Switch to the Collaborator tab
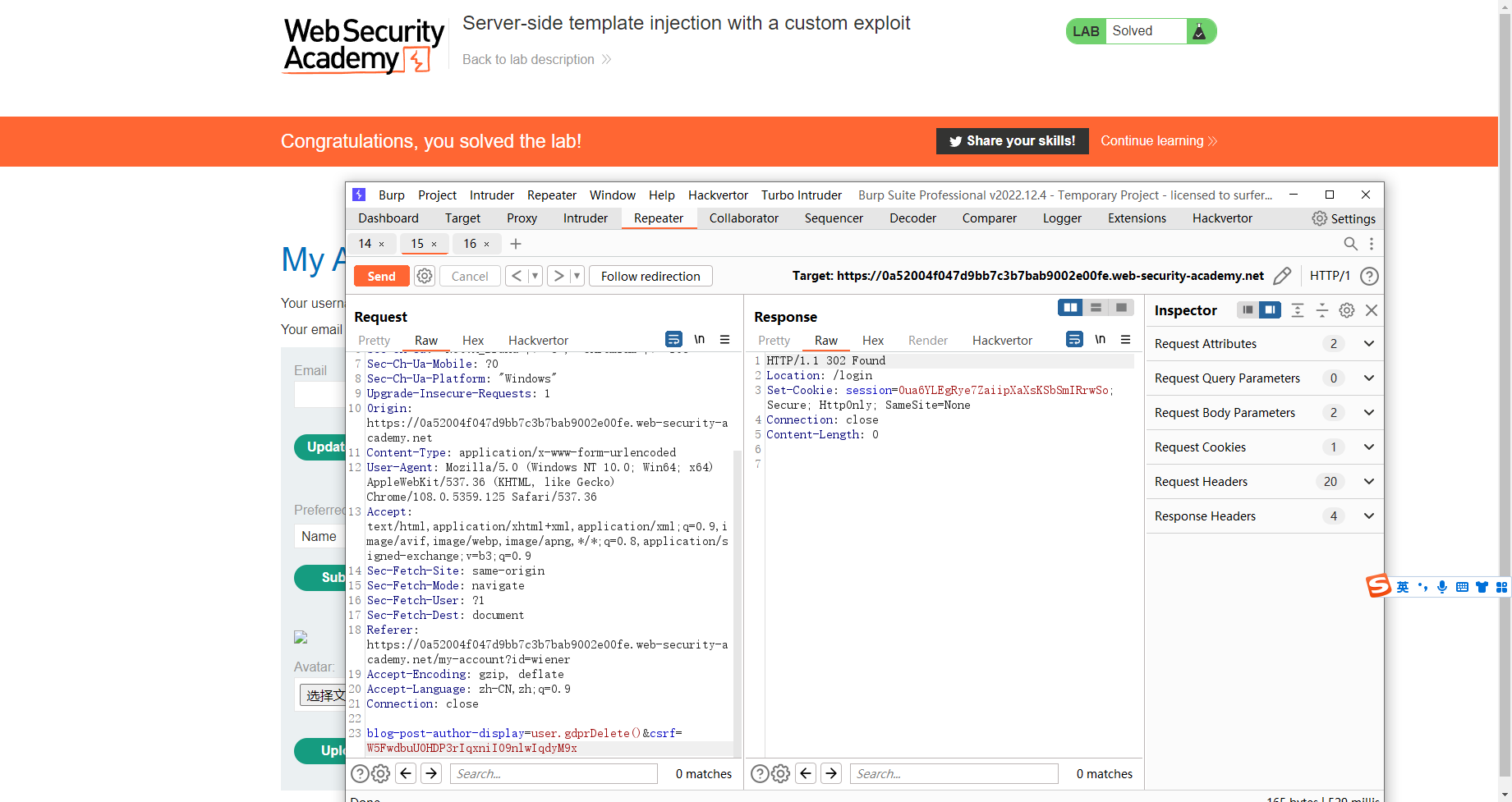 pyautogui.click(x=744, y=218)
